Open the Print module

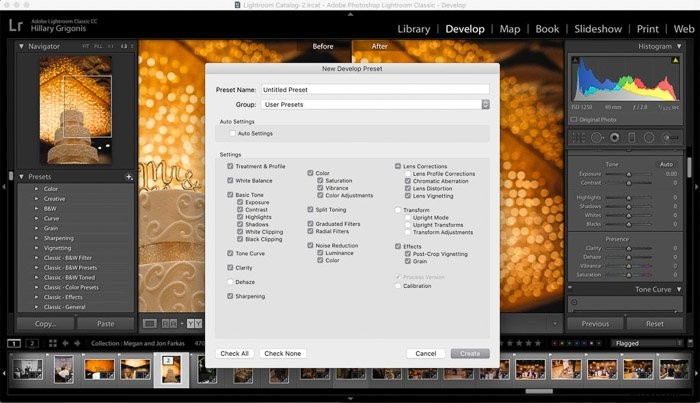[647, 29]
